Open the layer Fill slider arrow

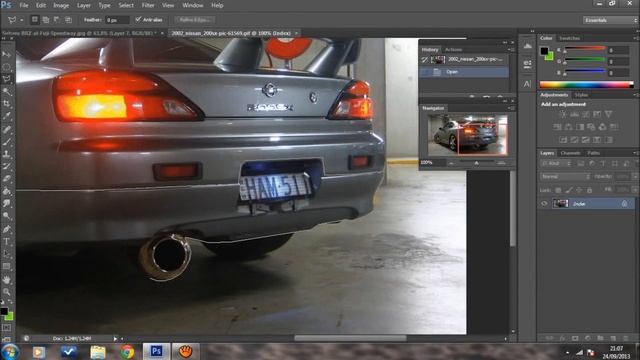pyautogui.click(x=635, y=190)
